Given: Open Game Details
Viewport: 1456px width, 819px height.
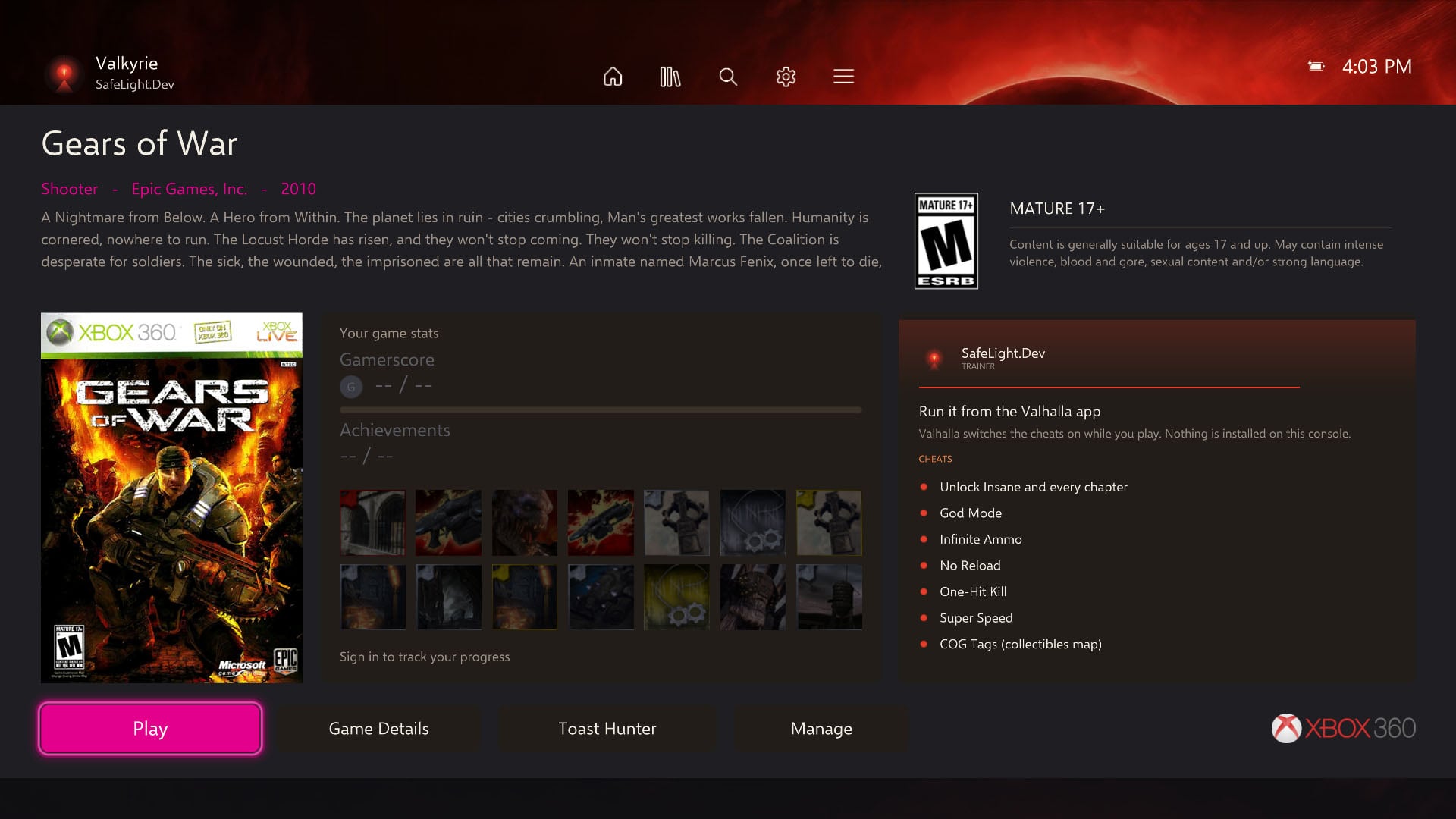Looking at the screenshot, I should (378, 728).
